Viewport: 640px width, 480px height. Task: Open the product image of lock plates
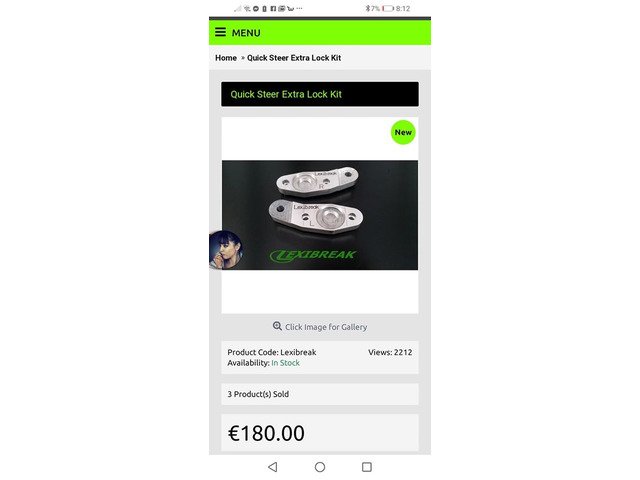pos(320,215)
